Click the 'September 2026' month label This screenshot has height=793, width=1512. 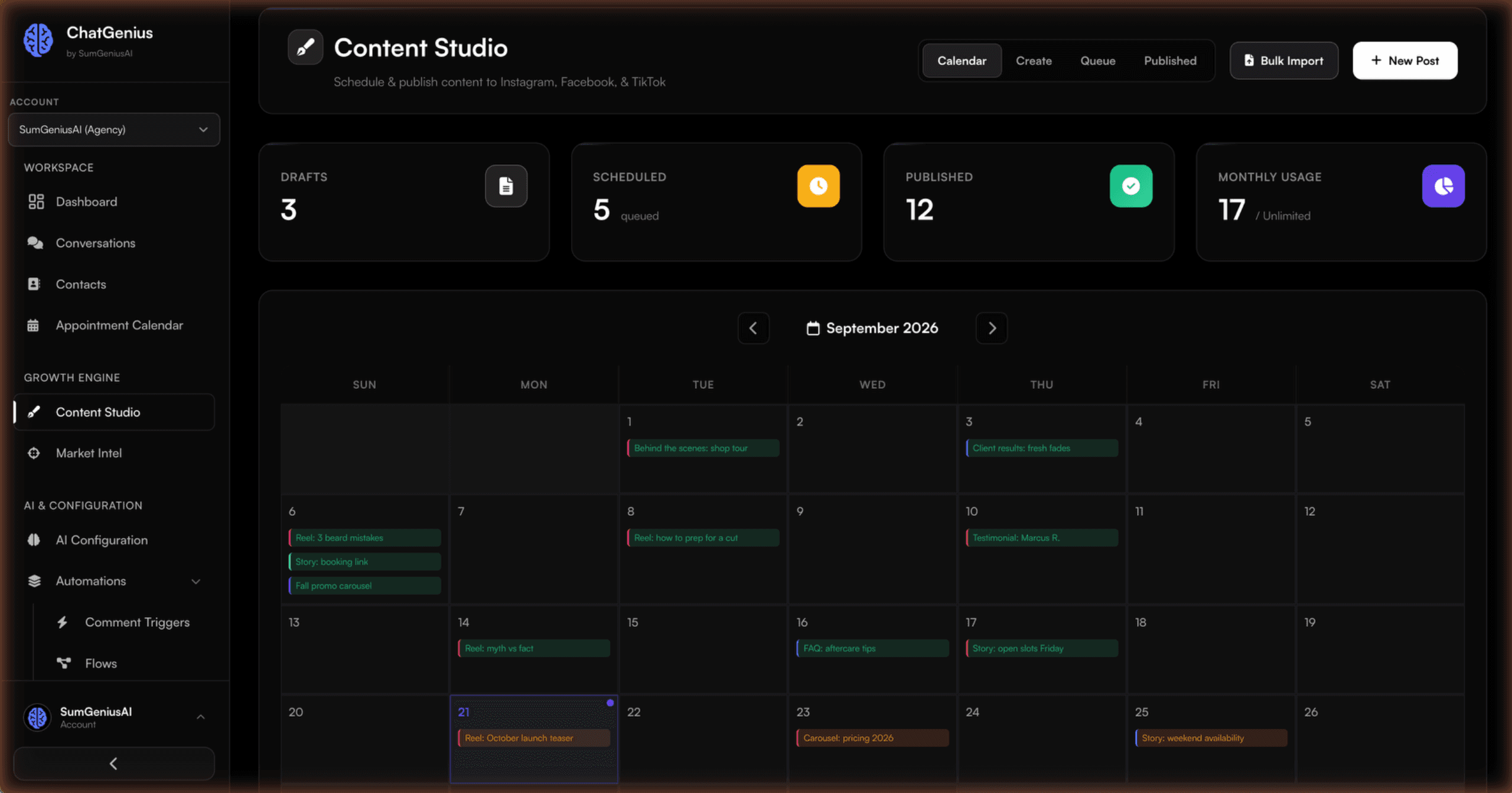(x=882, y=328)
